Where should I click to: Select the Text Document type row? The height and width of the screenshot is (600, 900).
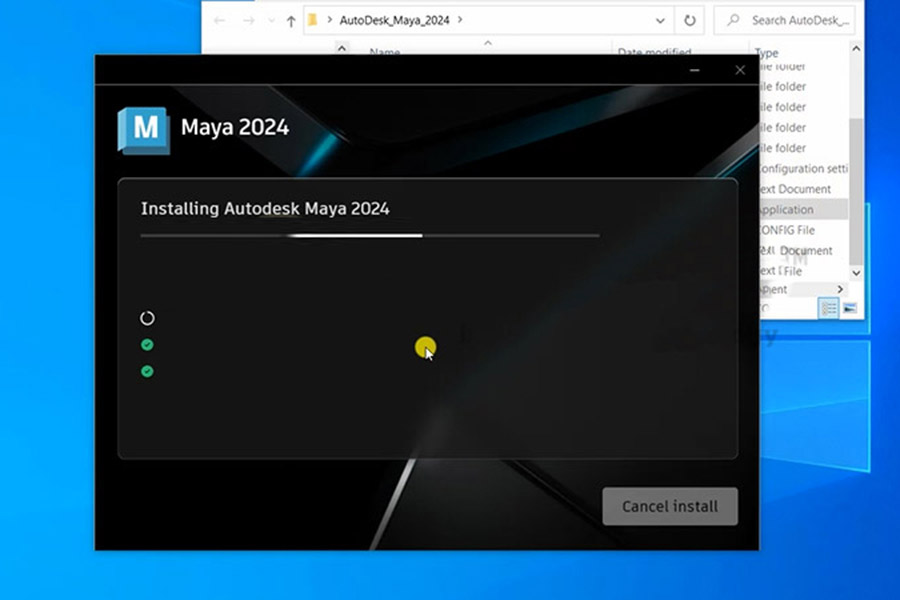(x=803, y=189)
